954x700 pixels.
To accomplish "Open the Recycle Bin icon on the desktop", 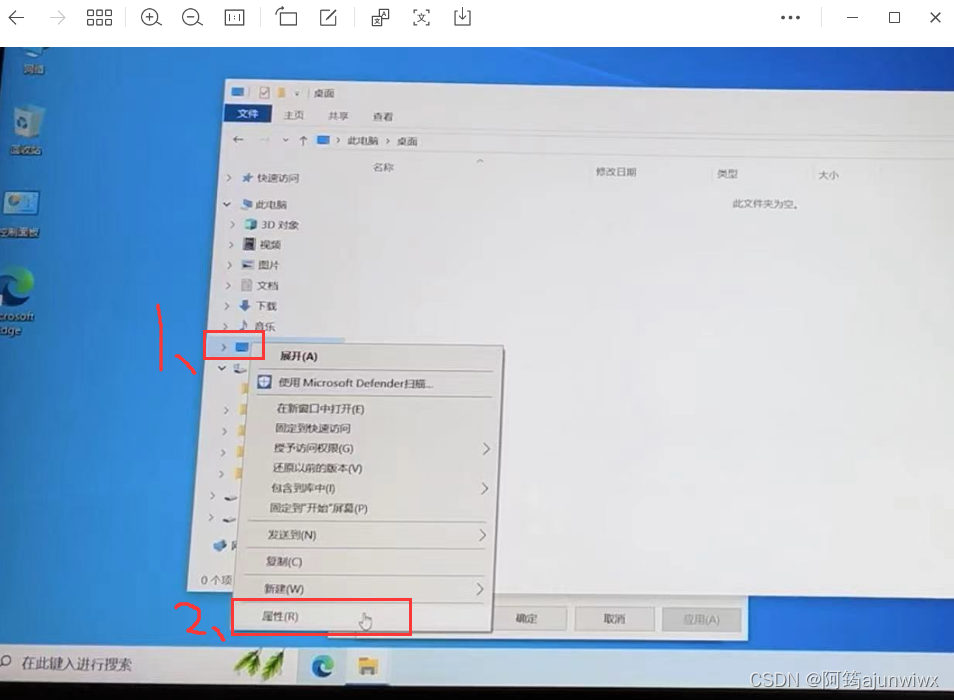I will [26, 130].
